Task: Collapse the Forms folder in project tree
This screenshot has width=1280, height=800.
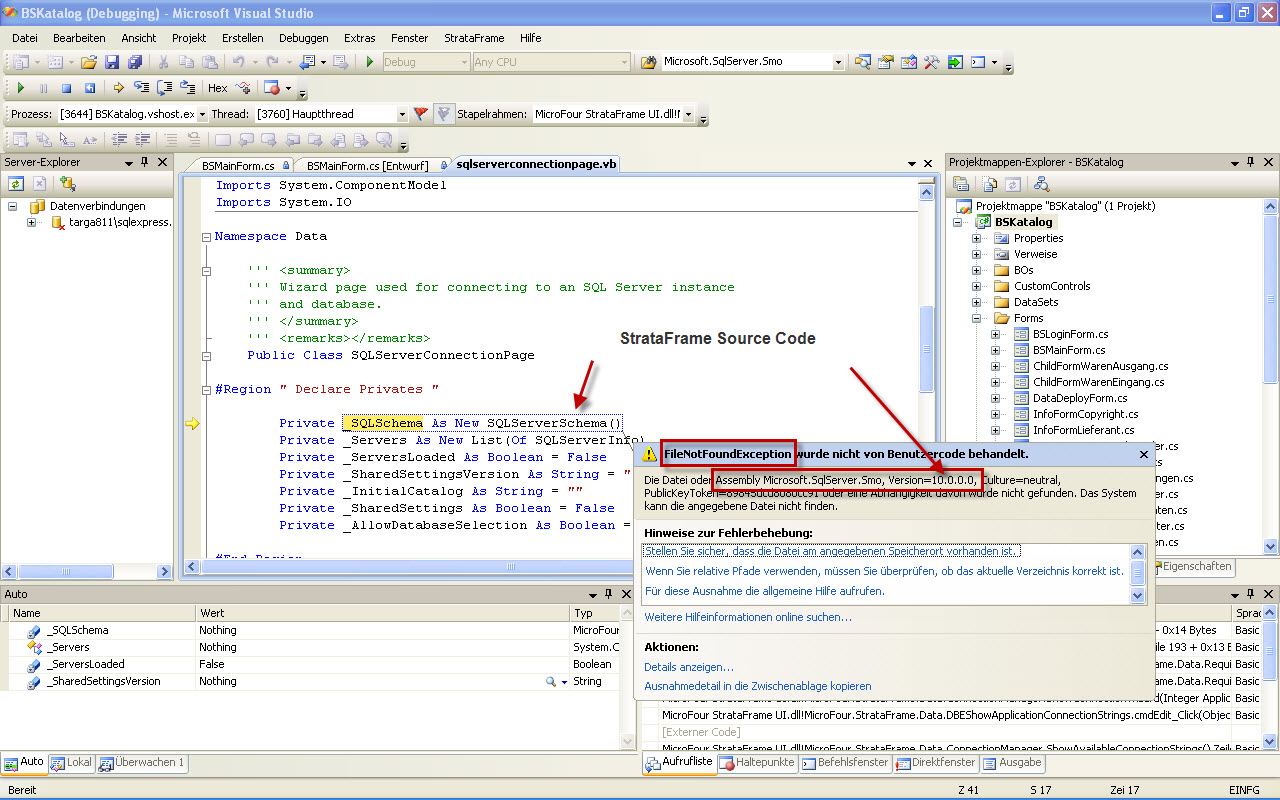Action: click(x=977, y=318)
